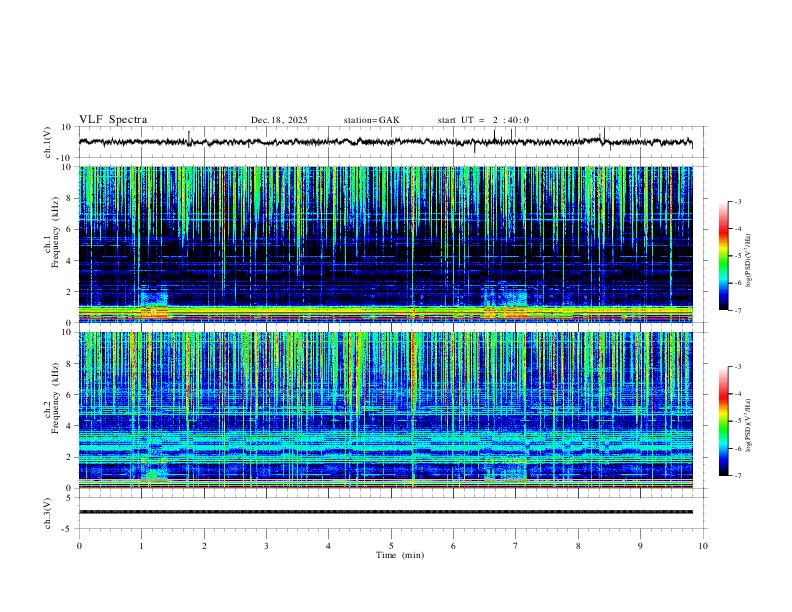Click the ch.1 spectrogram plot area
This screenshot has width=792, height=612.
tap(386, 244)
